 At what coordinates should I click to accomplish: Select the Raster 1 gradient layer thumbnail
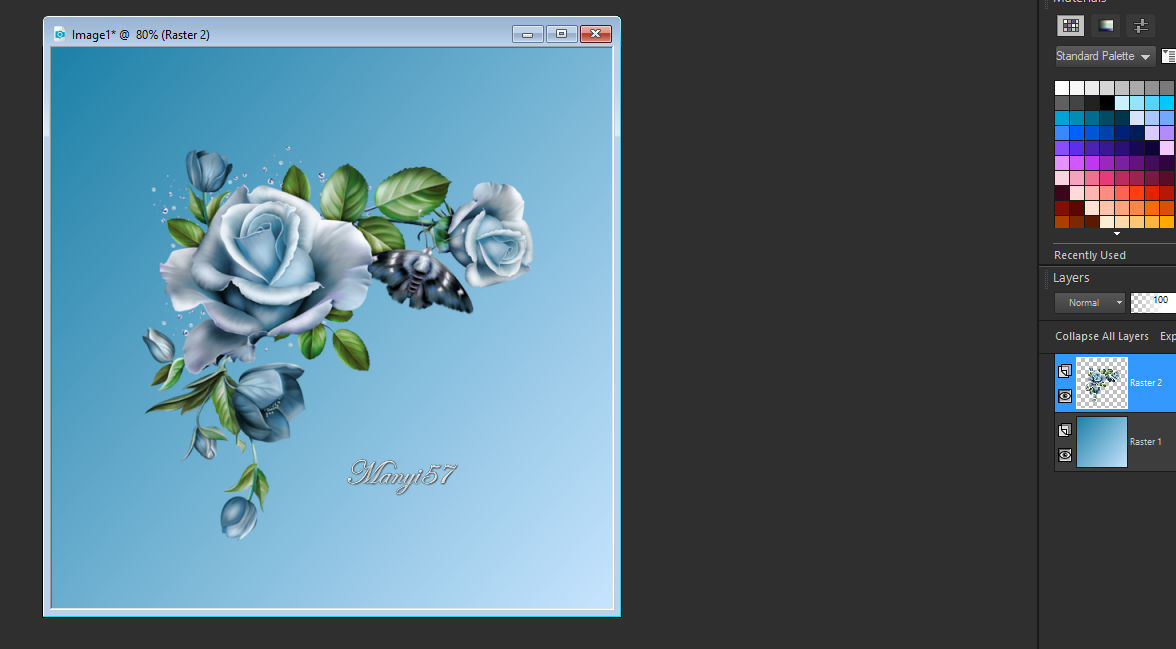(x=1102, y=442)
